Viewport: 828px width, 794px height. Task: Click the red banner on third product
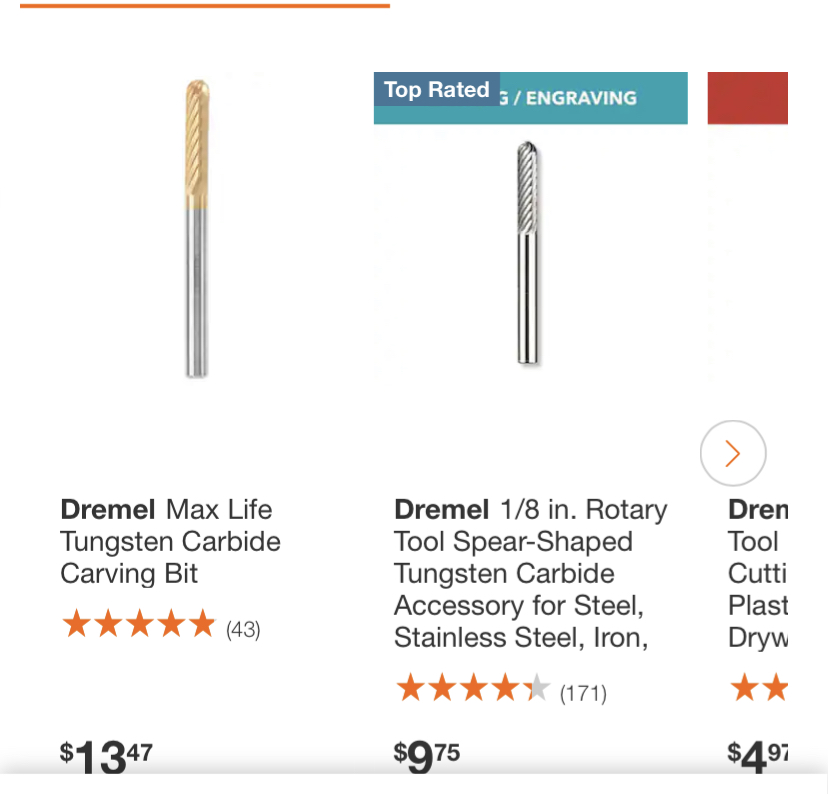tap(748, 98)
